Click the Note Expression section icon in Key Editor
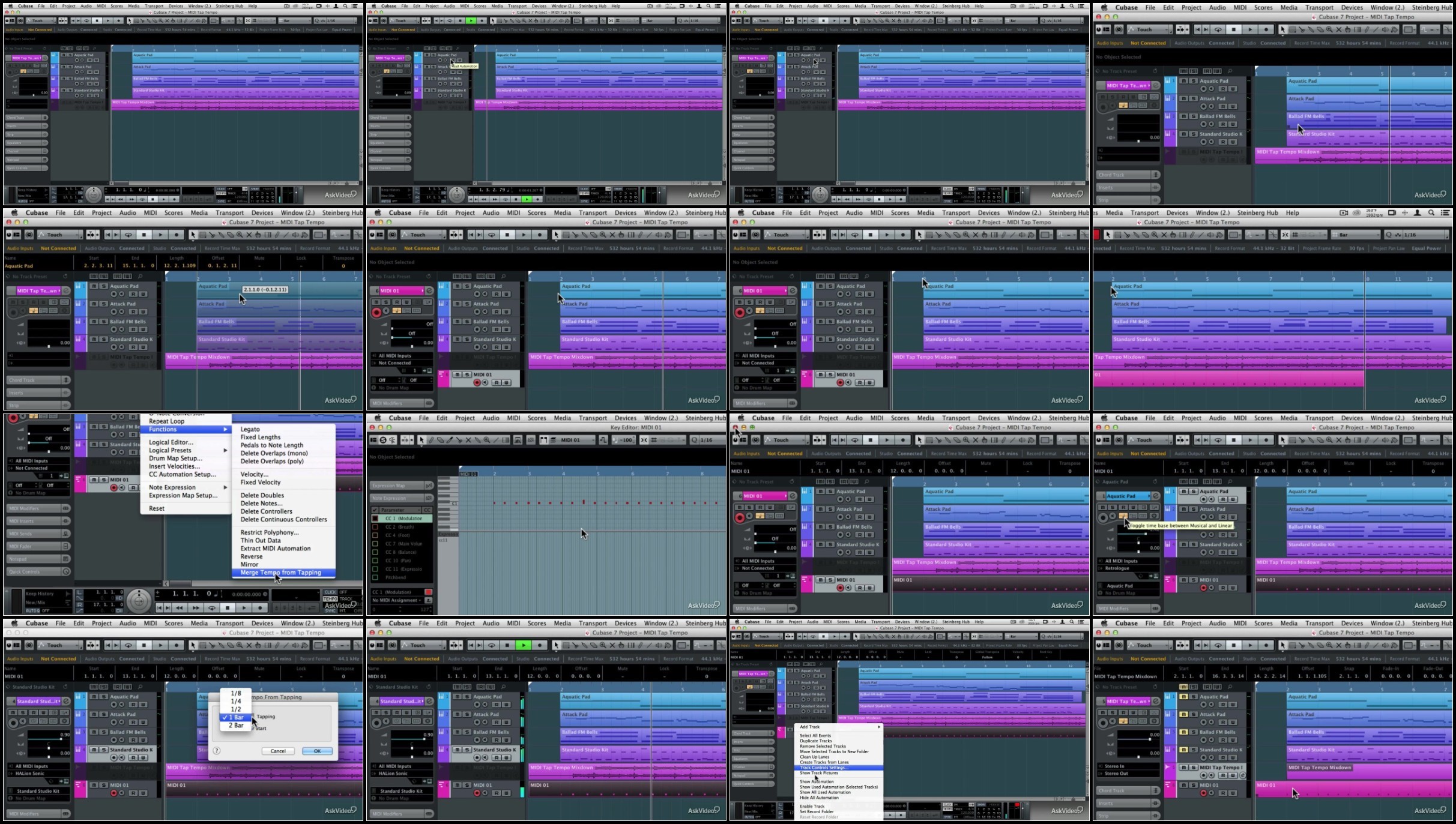The image size is (1456, 824). (429, 498)
